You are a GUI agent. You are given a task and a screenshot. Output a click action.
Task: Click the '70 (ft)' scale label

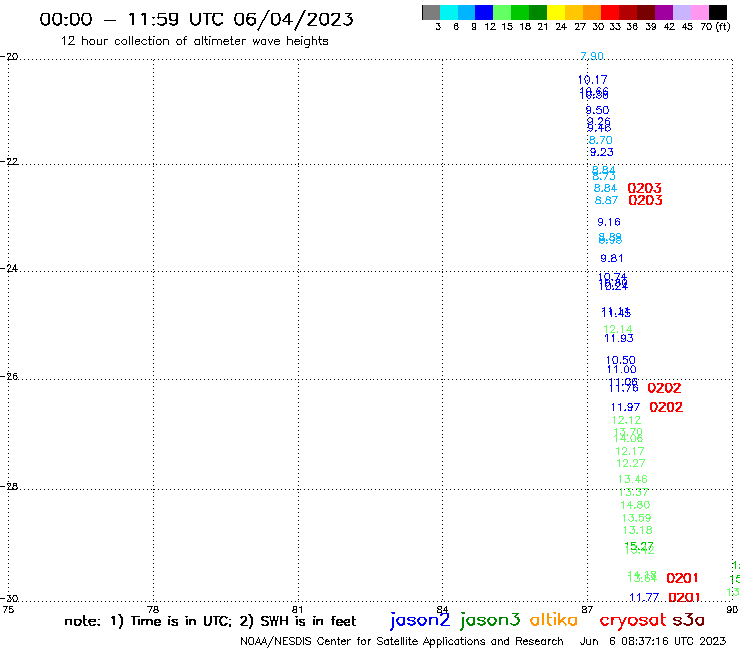pyautogui.click(x=715, y=27)
